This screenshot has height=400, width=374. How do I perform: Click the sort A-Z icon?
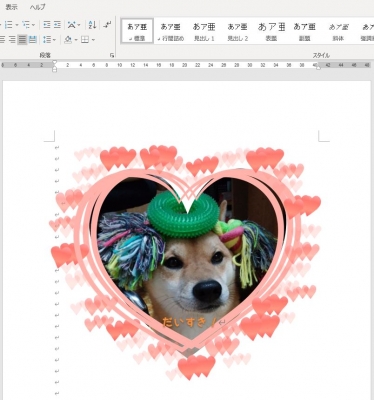pos(92,25)
